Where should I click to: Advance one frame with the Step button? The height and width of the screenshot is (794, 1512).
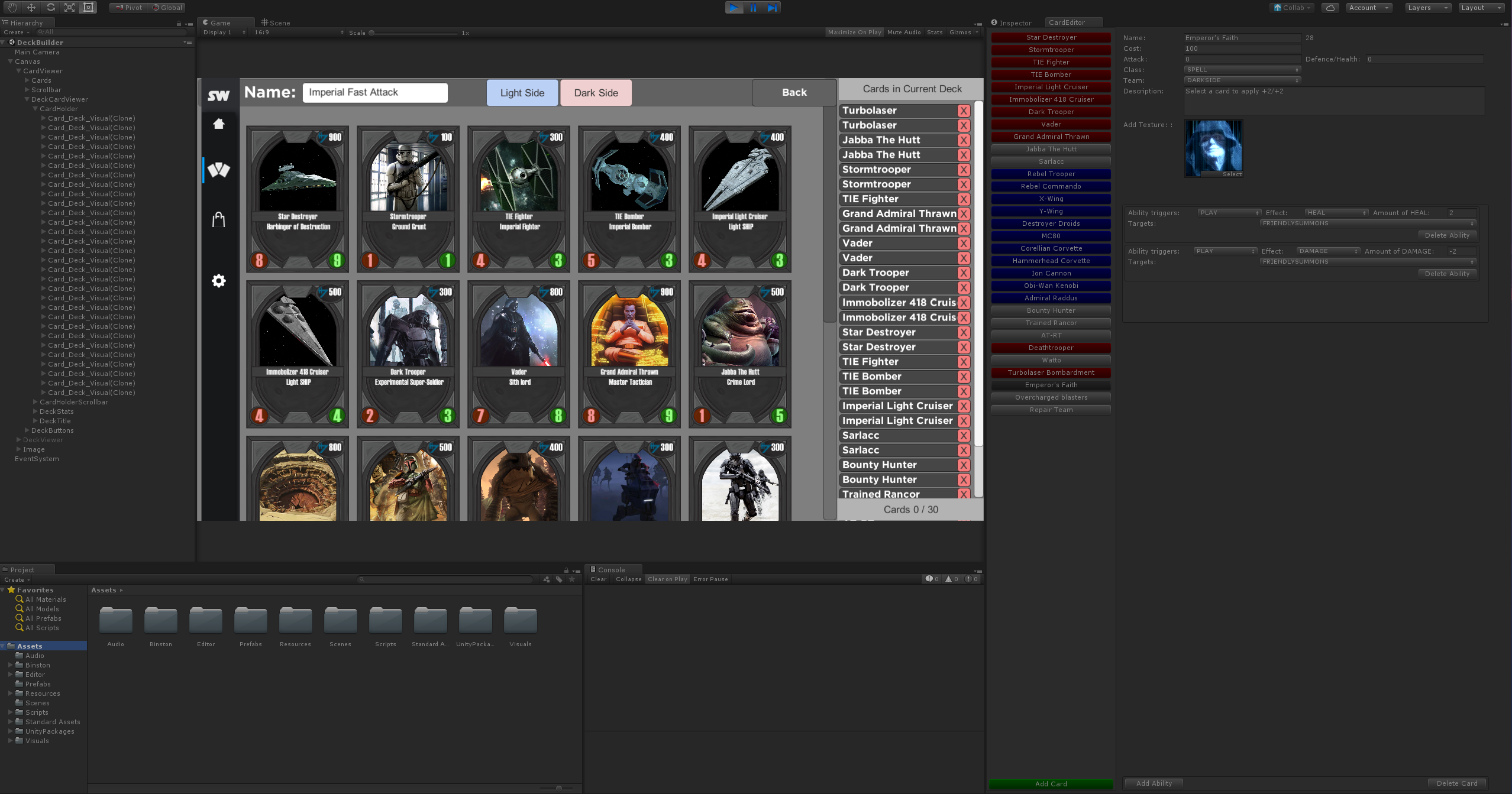tap(772, 8)
